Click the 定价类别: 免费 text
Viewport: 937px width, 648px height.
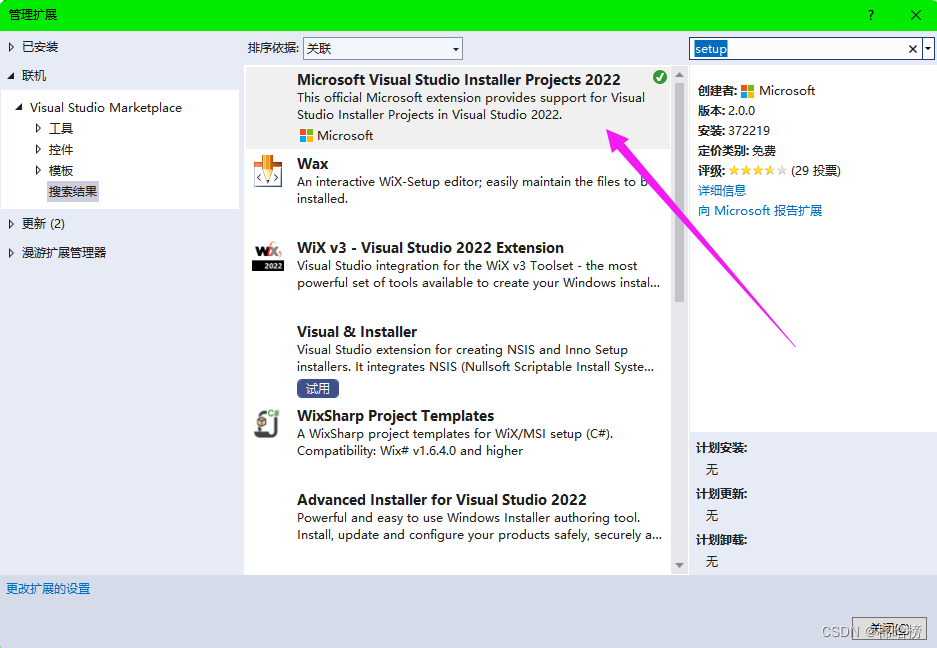[x=736, y=151]
